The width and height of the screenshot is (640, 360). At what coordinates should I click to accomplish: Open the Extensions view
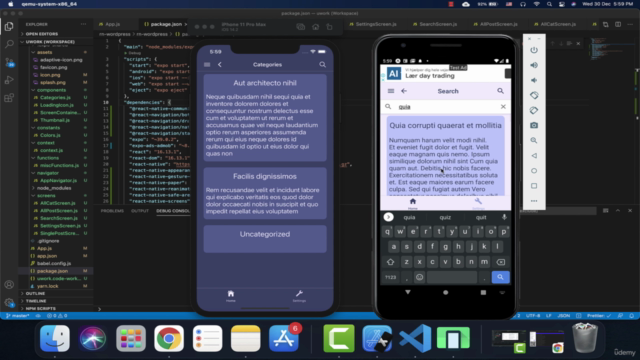pos(9,98)
